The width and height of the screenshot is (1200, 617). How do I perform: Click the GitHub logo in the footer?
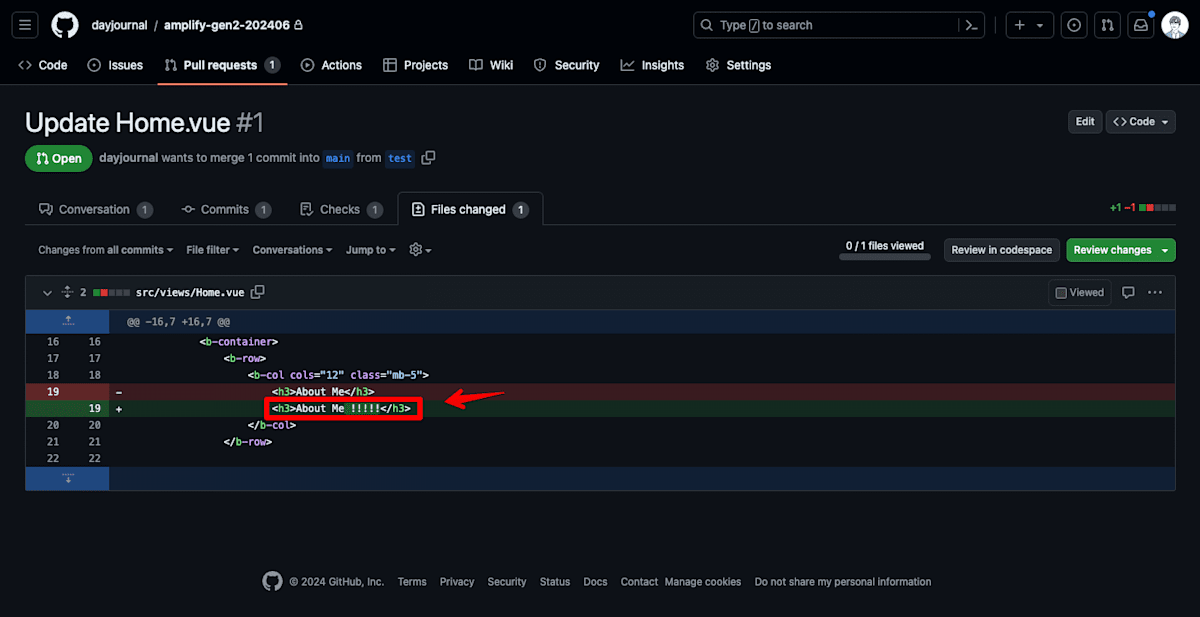(272, 581)
